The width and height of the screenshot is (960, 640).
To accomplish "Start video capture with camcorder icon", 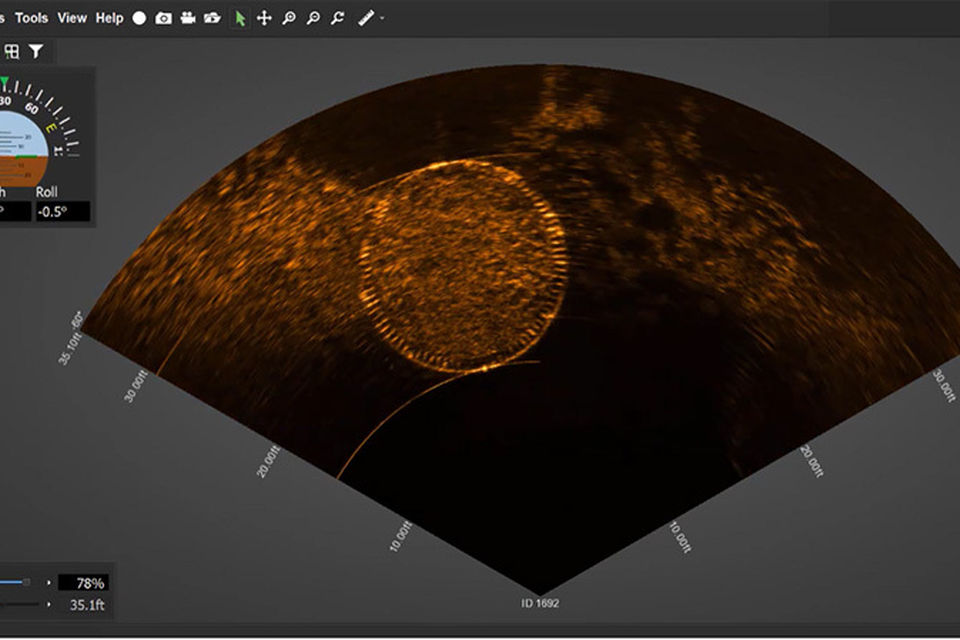I will (187, 18).
